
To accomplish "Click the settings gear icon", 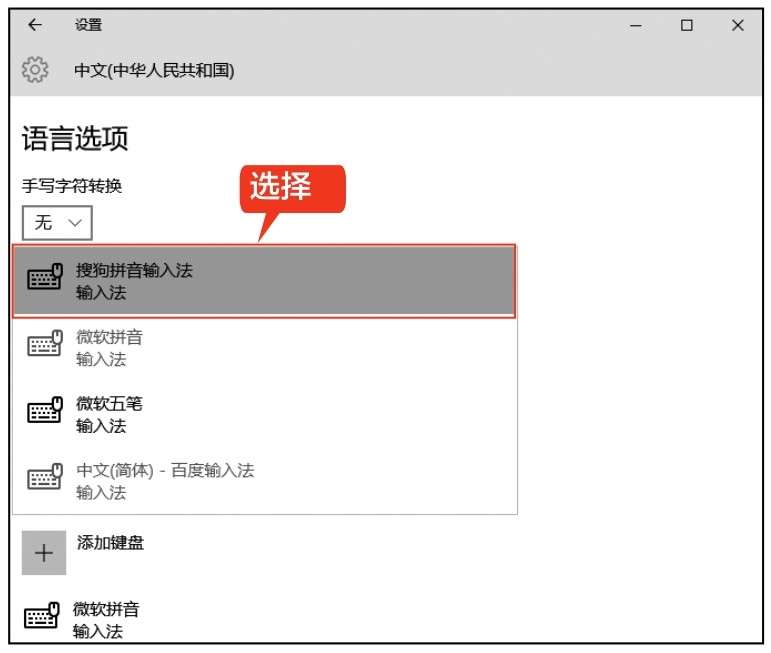I will [x=35, y=70].
